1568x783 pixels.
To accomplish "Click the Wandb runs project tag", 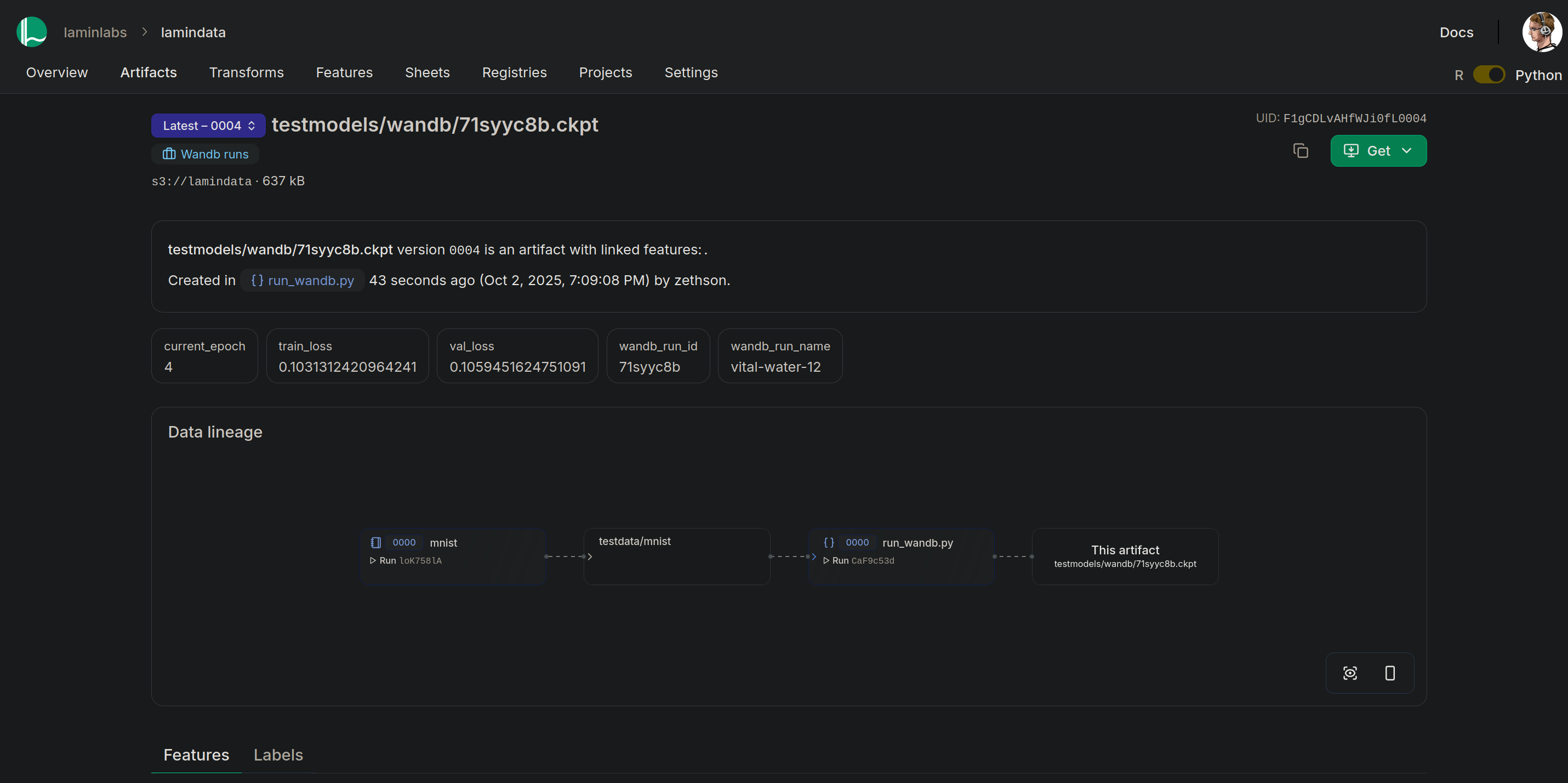I will tap(205, 154).
